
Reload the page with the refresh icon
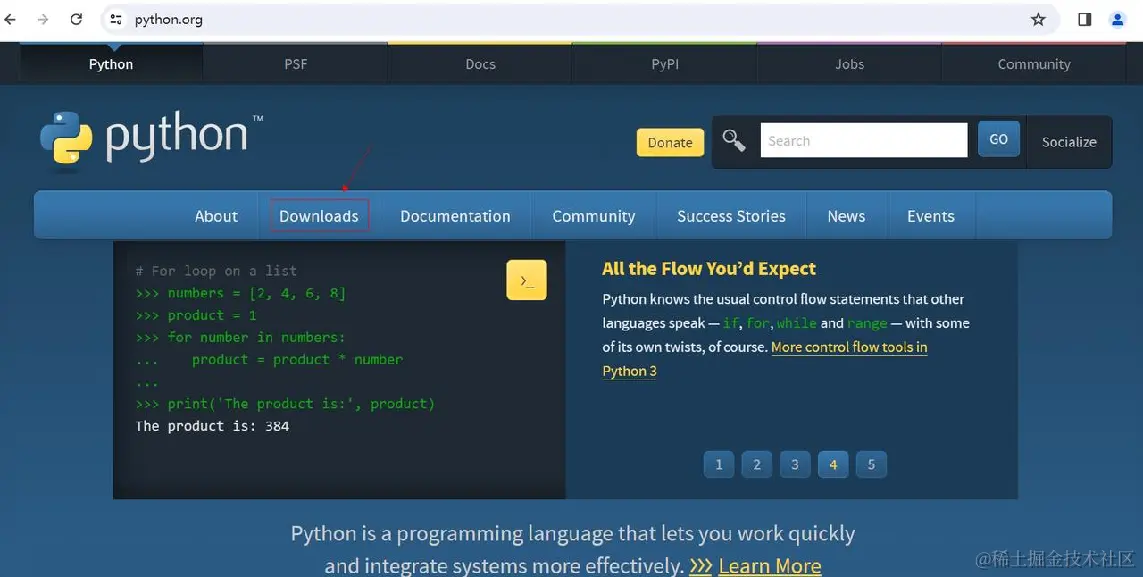click(77, 20)
